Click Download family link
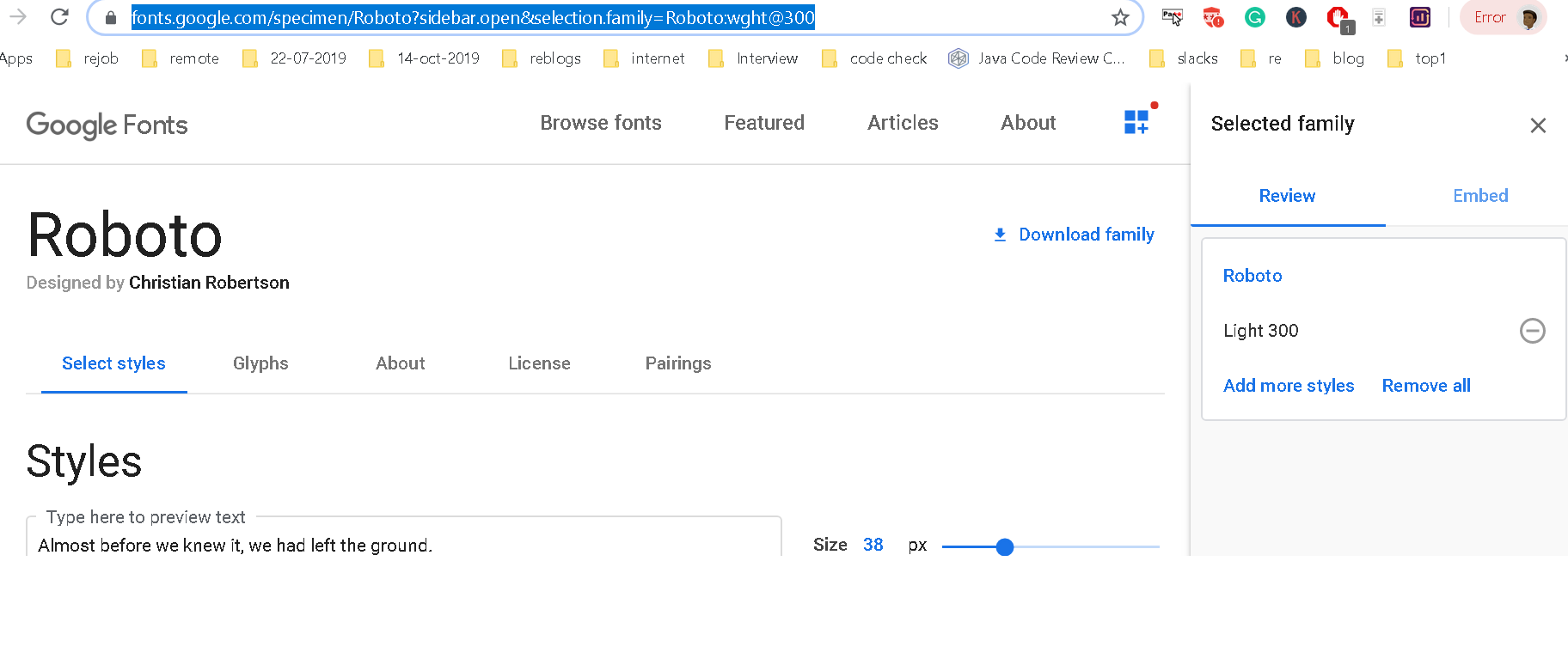Screen dimensions: 1568x671 pyautogui.click(x=1074, y=235)
